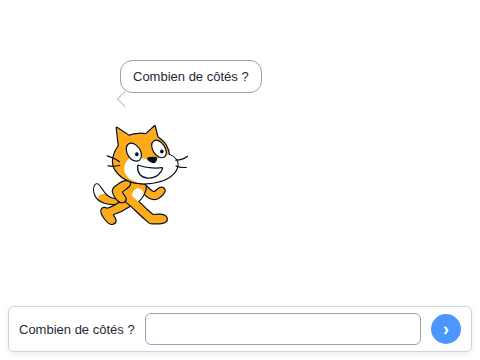Click the "Combien de côtés ?" speech bubble
Screen dimensions: 480x360
coord(191,77)
